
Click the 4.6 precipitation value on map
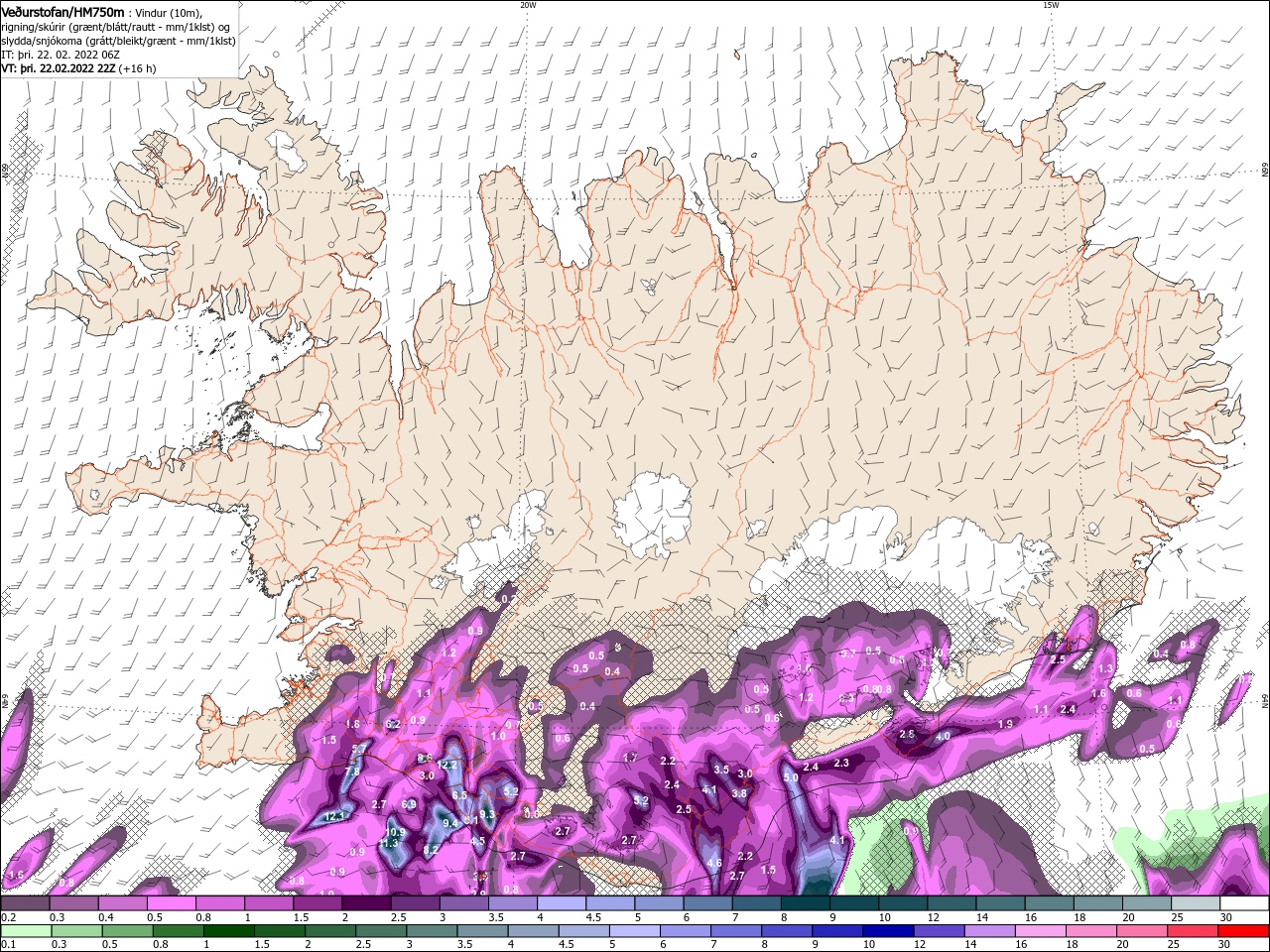713,864
